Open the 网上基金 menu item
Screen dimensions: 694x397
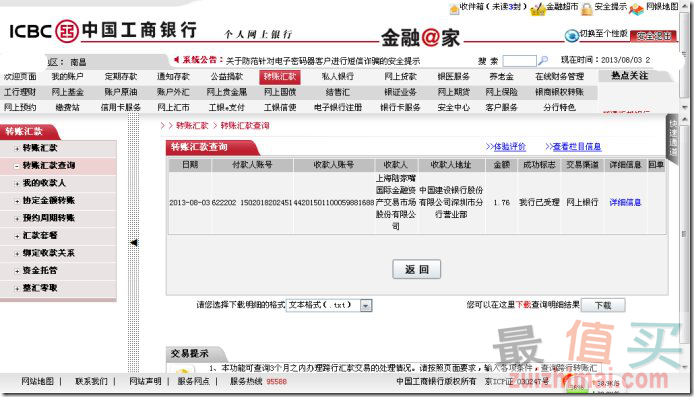coord(67,92)
